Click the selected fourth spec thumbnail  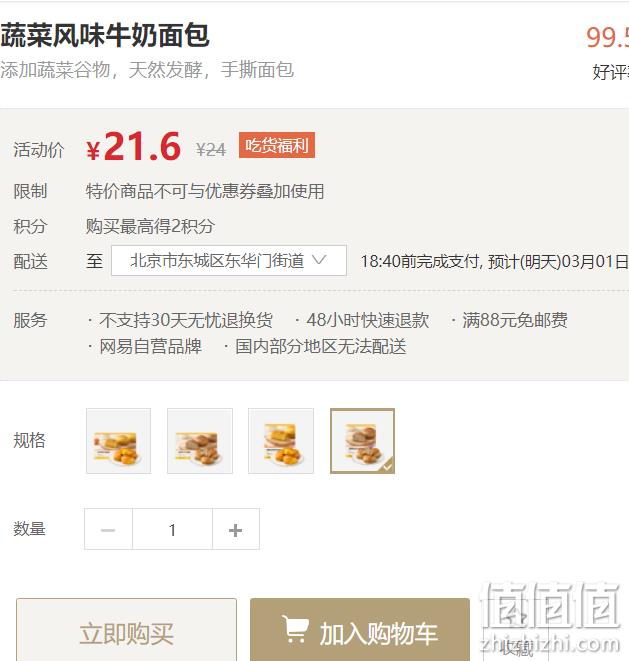[362, 441]
